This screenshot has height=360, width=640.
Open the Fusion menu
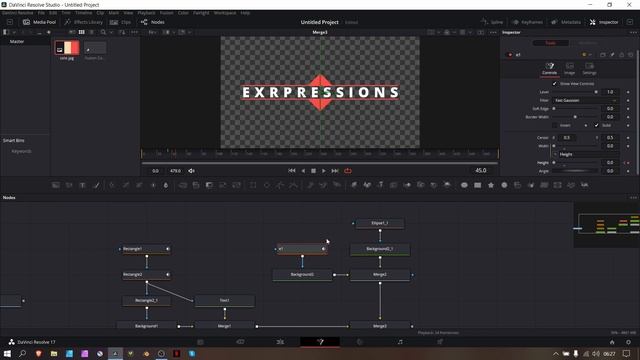pos(167,13)
